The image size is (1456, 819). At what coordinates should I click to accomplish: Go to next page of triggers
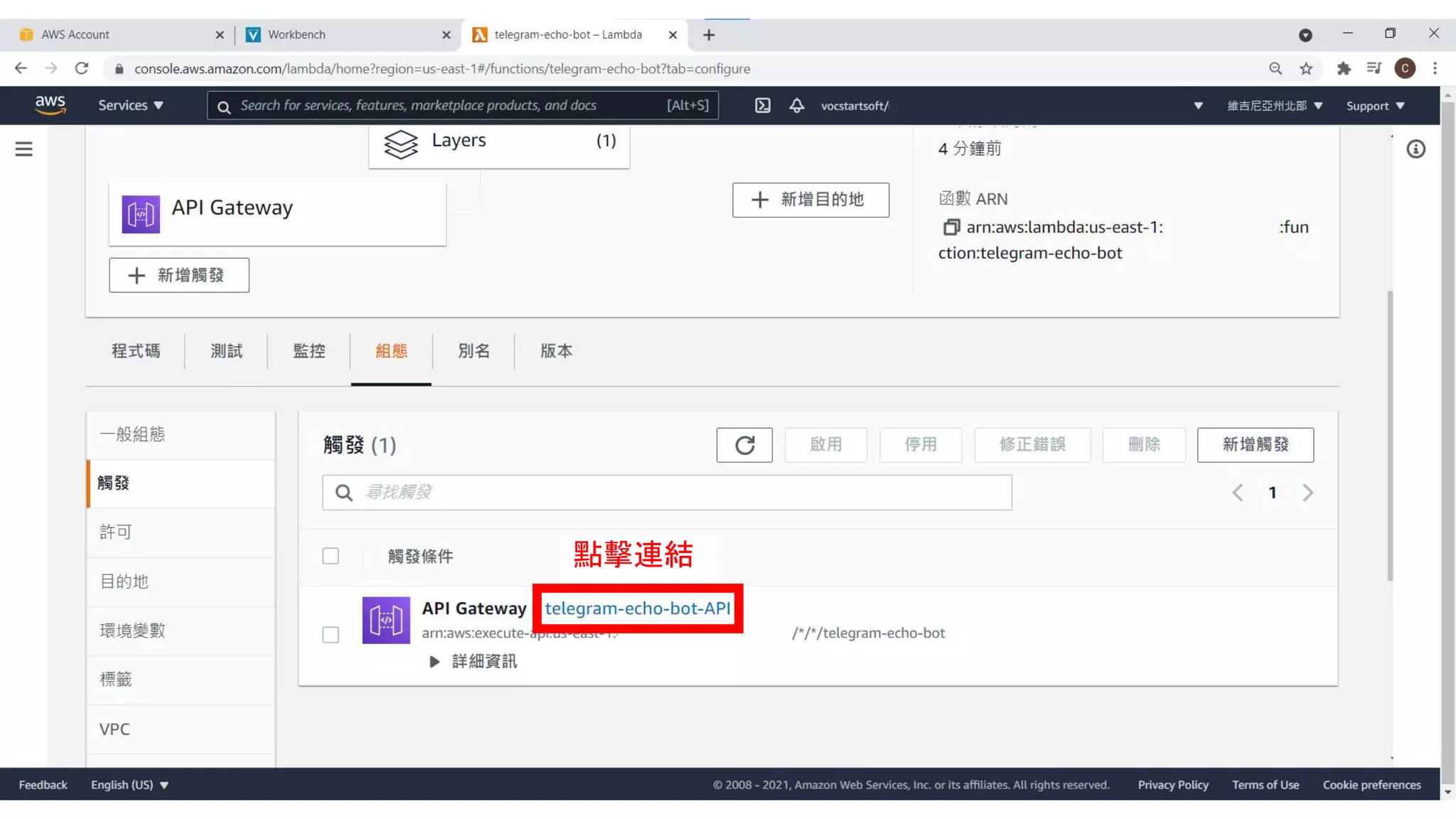(1307, 492)
